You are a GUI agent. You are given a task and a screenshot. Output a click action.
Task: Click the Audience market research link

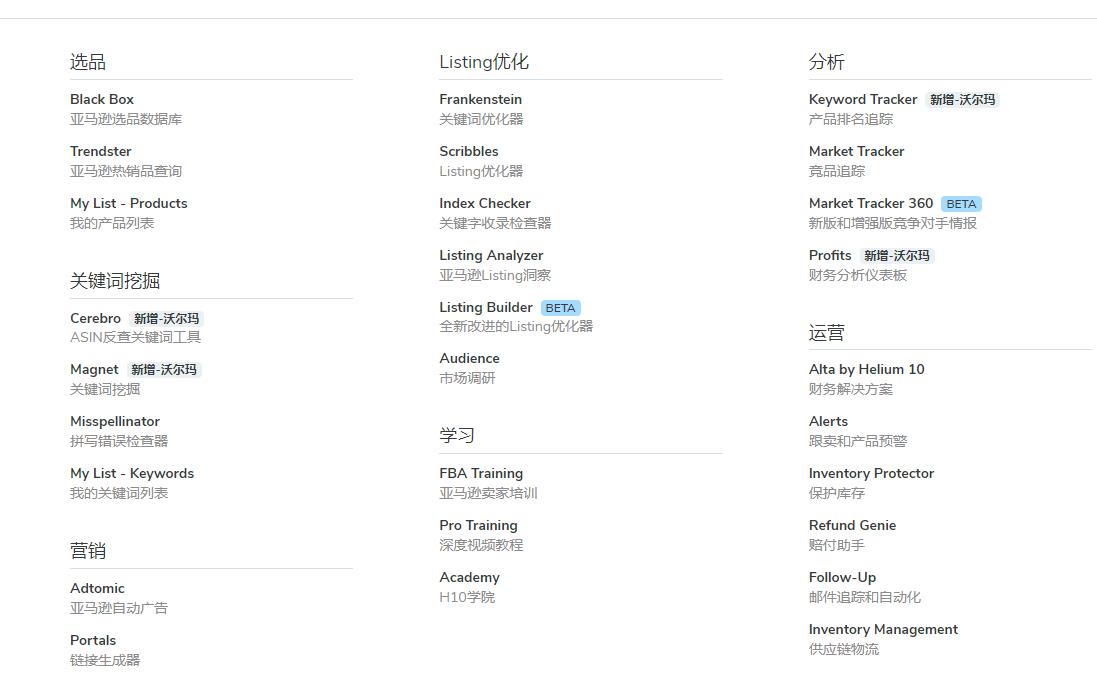coord(469,359)
